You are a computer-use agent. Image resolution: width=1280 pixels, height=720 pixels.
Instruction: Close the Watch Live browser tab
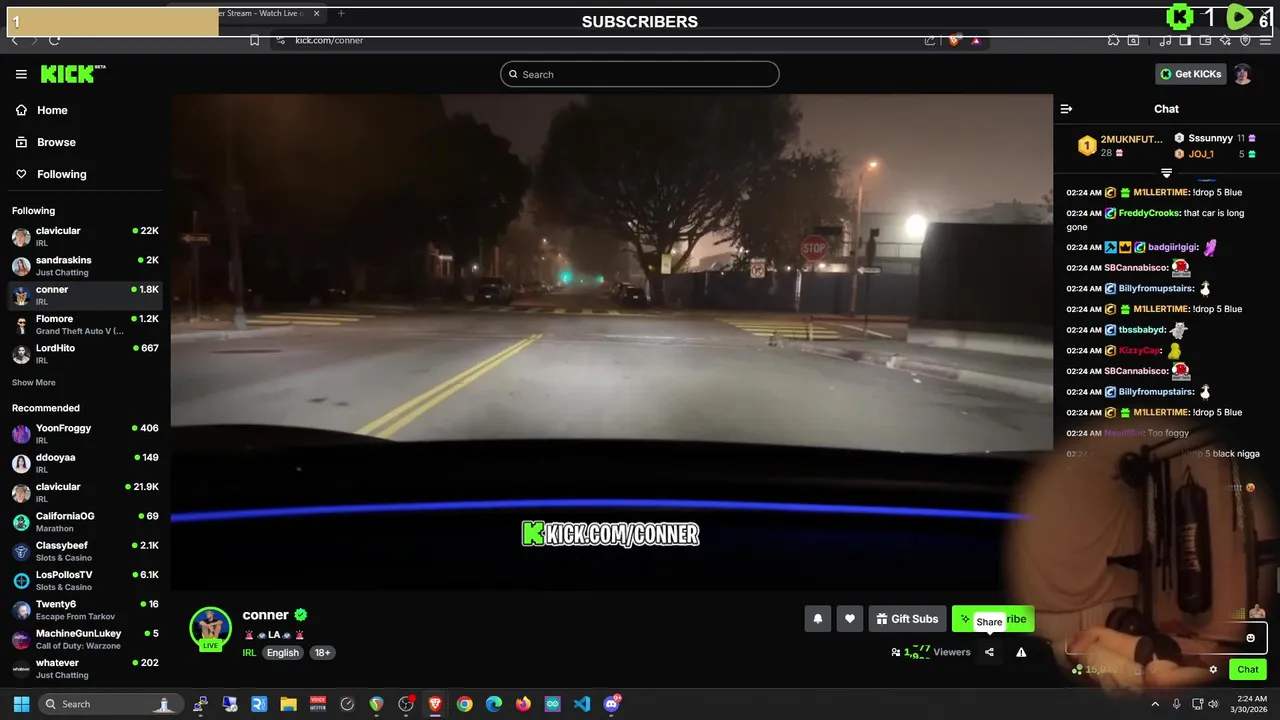(317, 14)
